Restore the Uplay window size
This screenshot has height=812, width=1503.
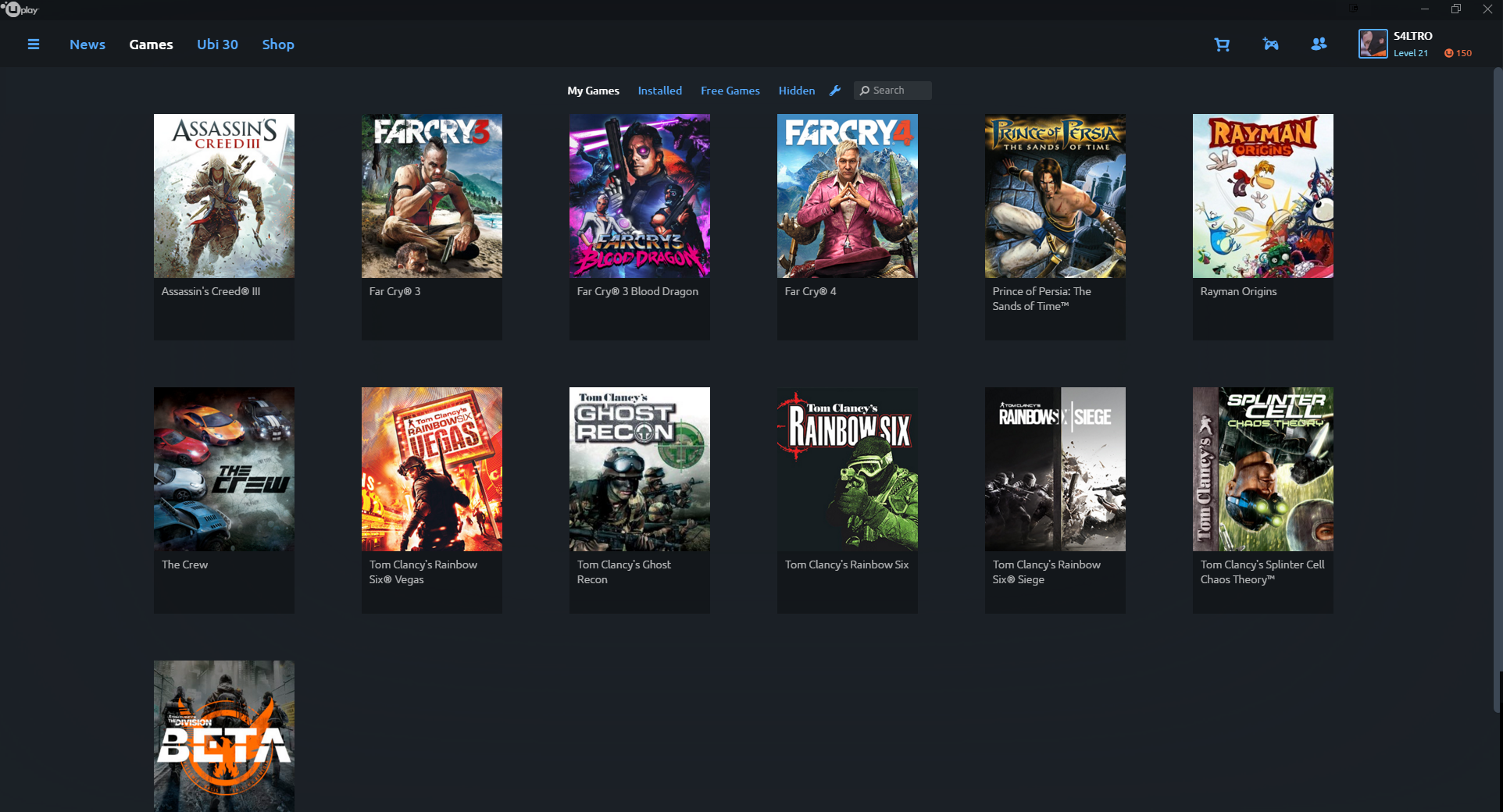pyautogui.click(x=1456, y=9)
